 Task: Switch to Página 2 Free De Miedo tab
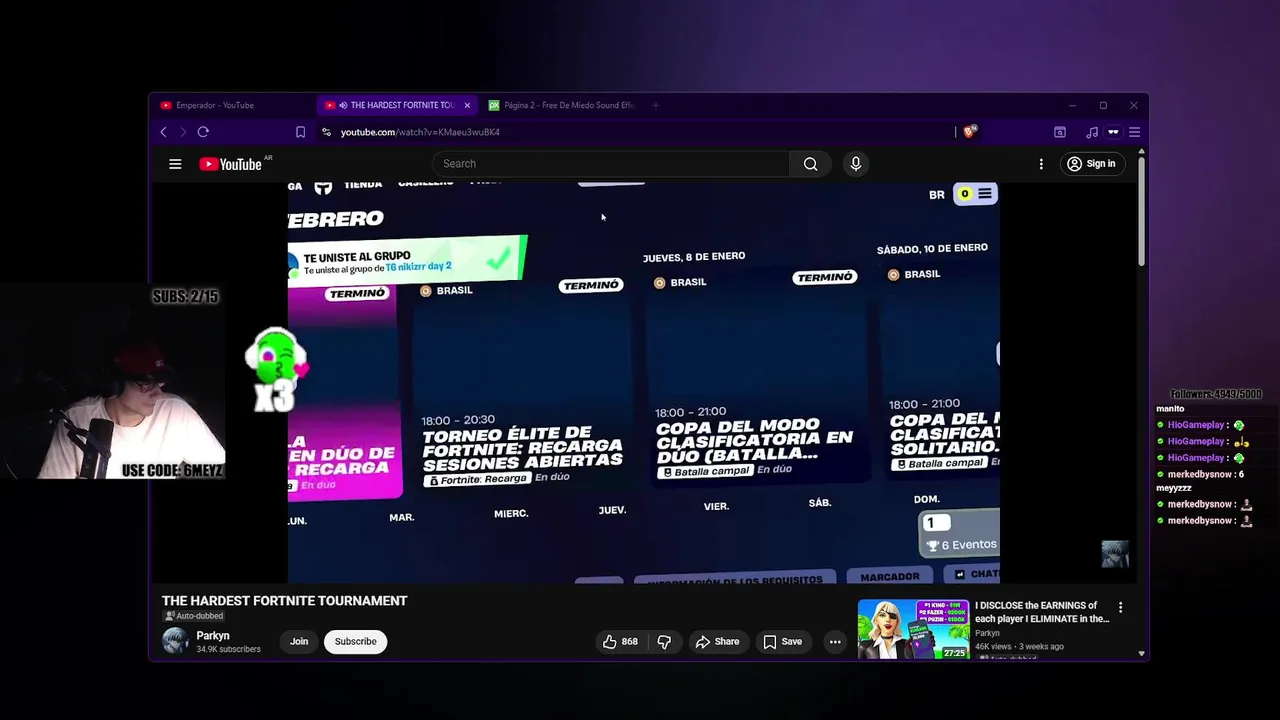click(562, 105)
